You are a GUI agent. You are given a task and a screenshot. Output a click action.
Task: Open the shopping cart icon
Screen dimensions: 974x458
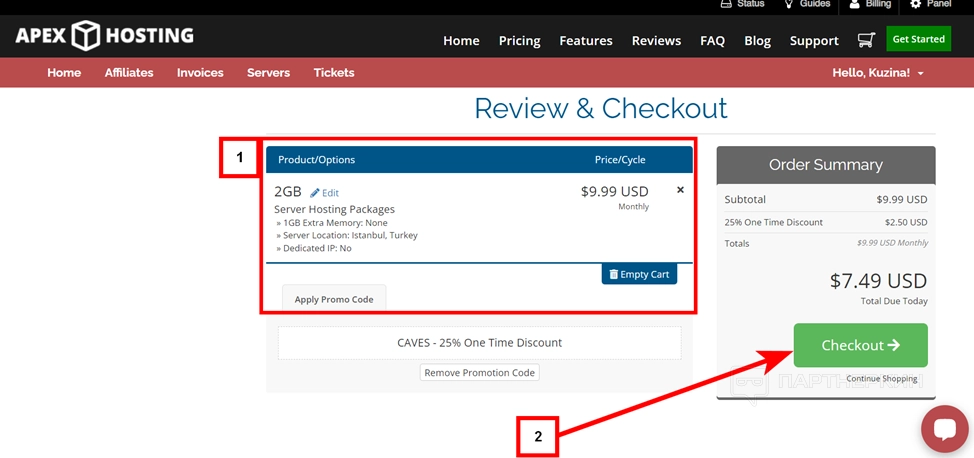(x=866, y=40)
